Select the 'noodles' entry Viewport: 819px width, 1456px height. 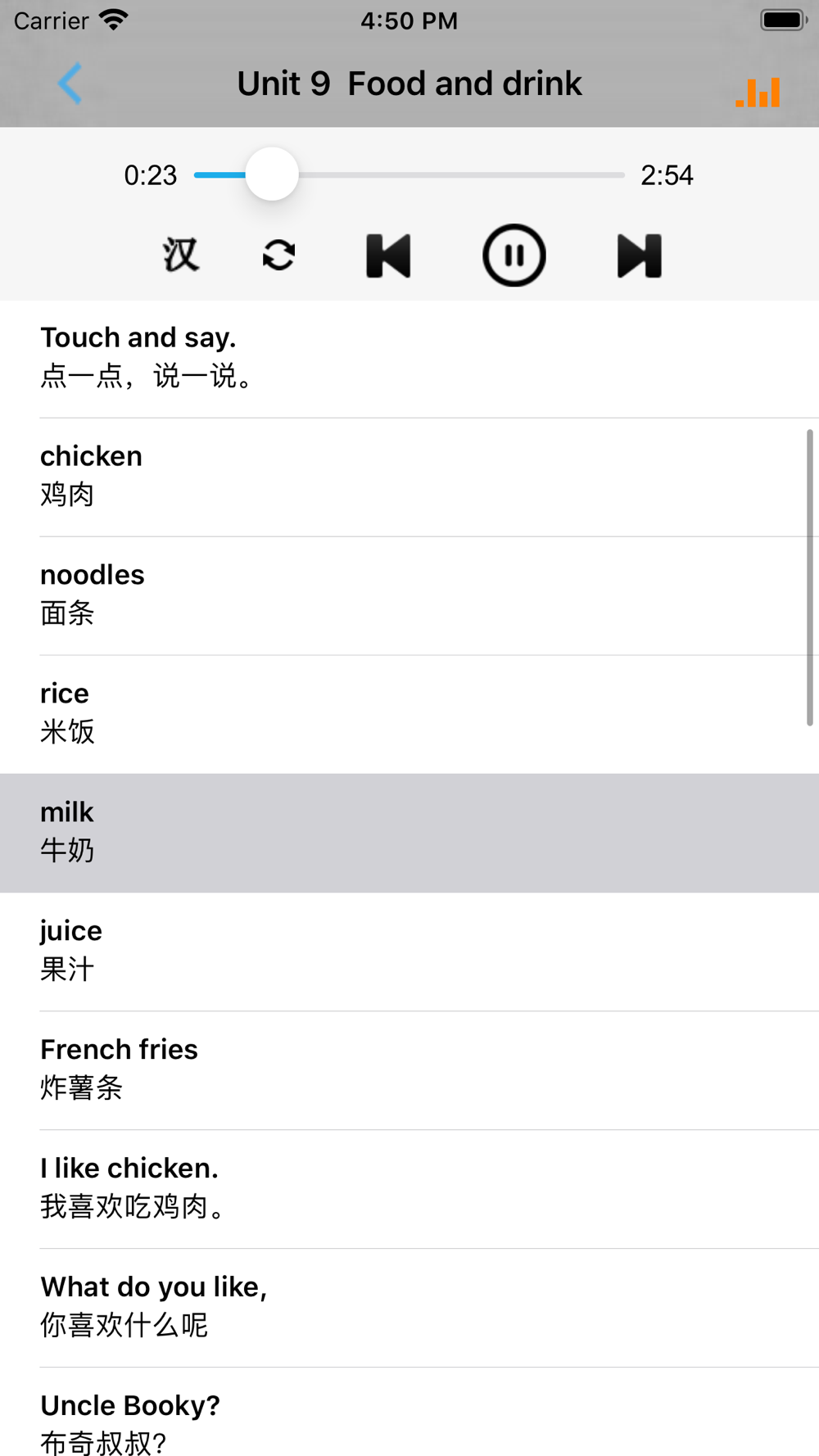click(x=409, y=596)
